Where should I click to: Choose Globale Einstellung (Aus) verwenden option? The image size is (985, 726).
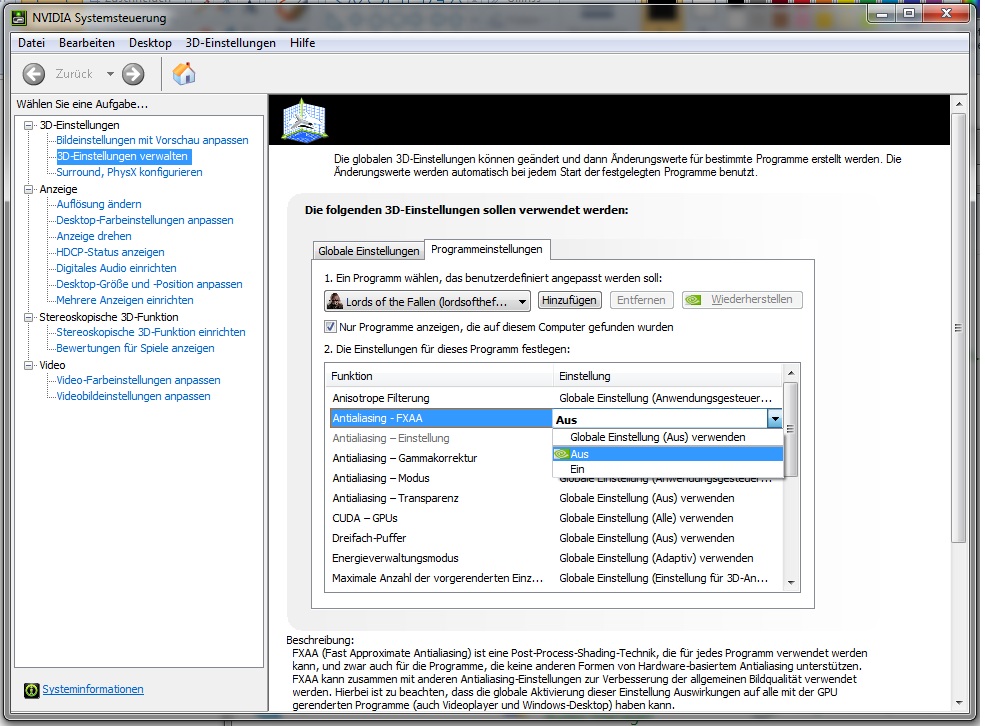(668, 437)
